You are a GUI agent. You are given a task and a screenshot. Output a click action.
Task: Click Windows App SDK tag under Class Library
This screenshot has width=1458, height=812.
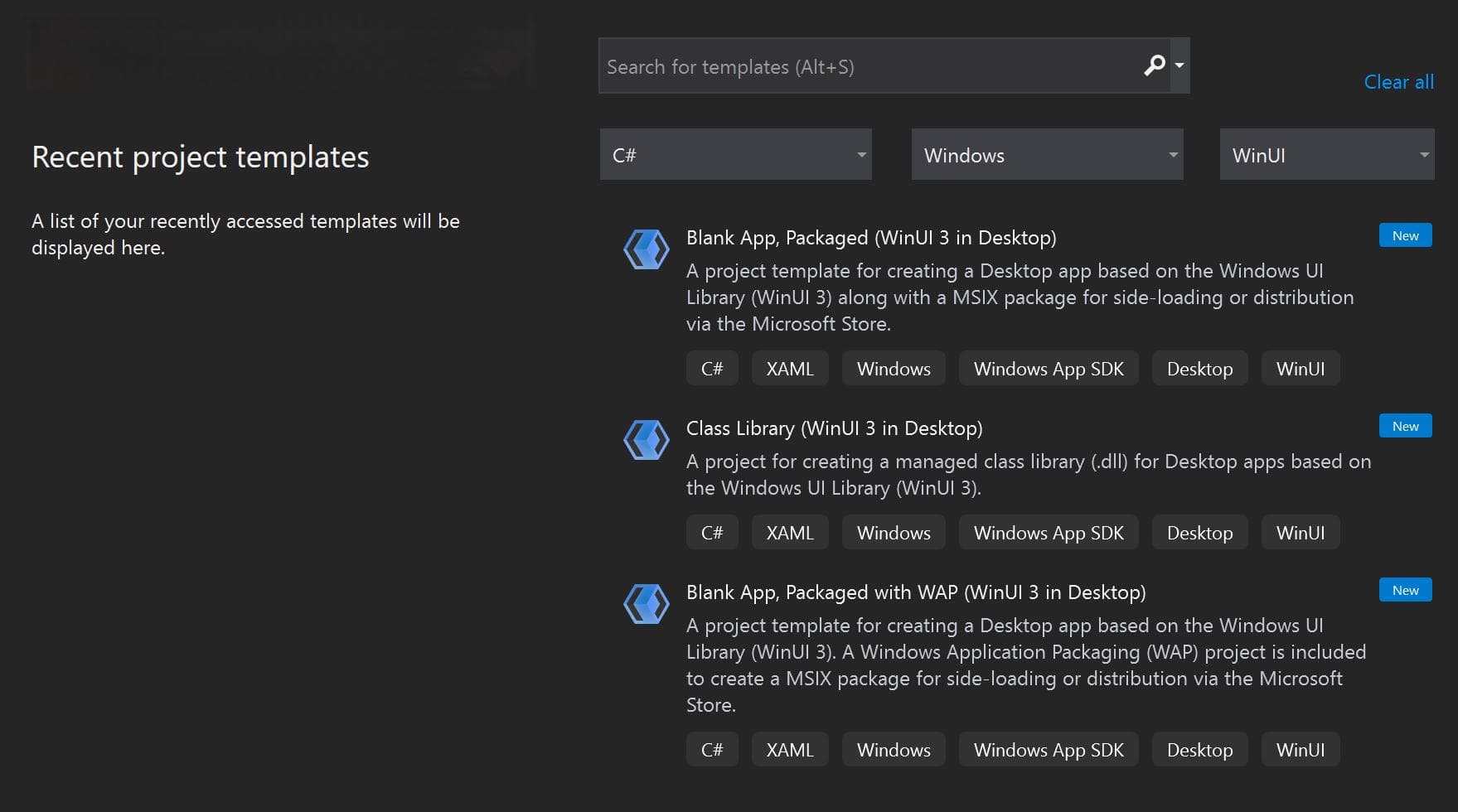(x=1049, y=533)
